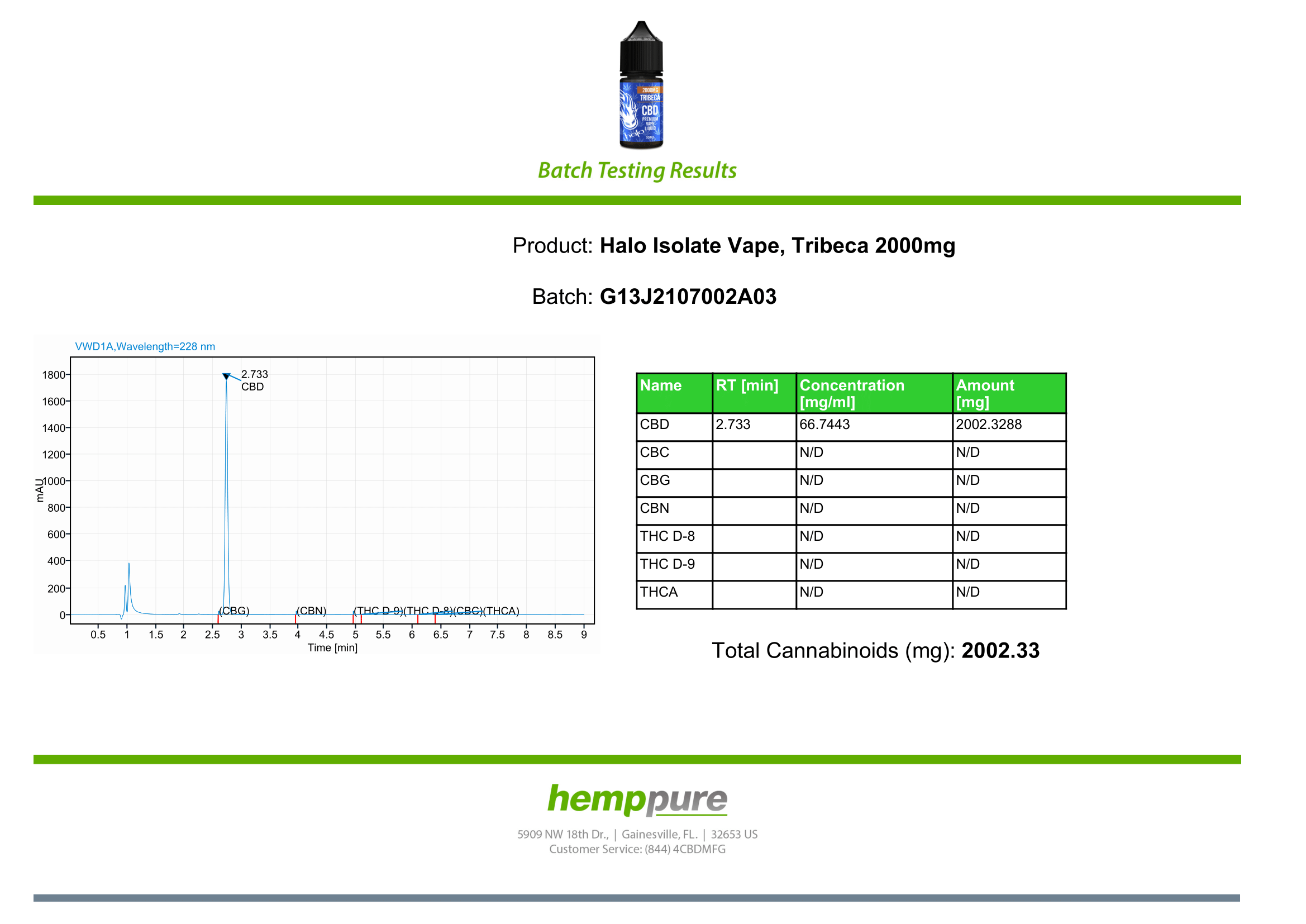The image size is (1306, 924).
Task: Click 'Amount [mg]' table header
Action: tap(1009, 393)
